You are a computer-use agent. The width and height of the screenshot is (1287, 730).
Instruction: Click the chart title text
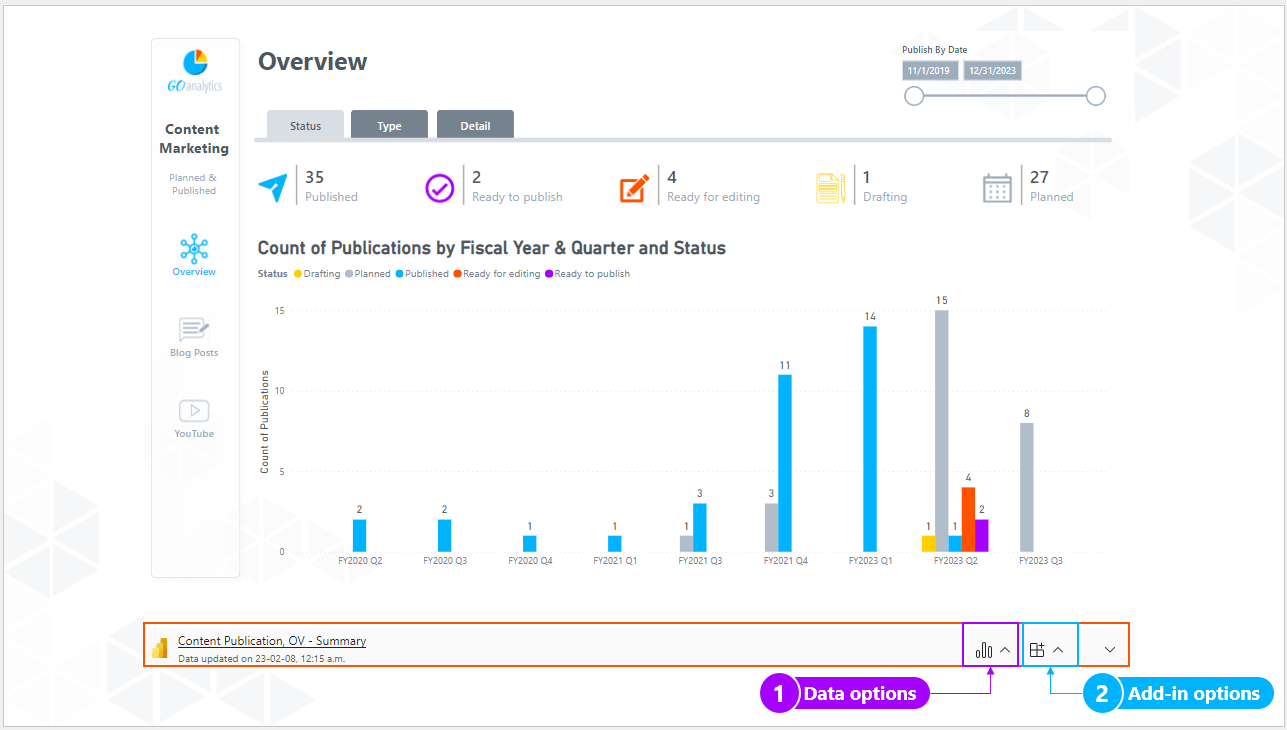pyautogui.click(x=492, y=248)
